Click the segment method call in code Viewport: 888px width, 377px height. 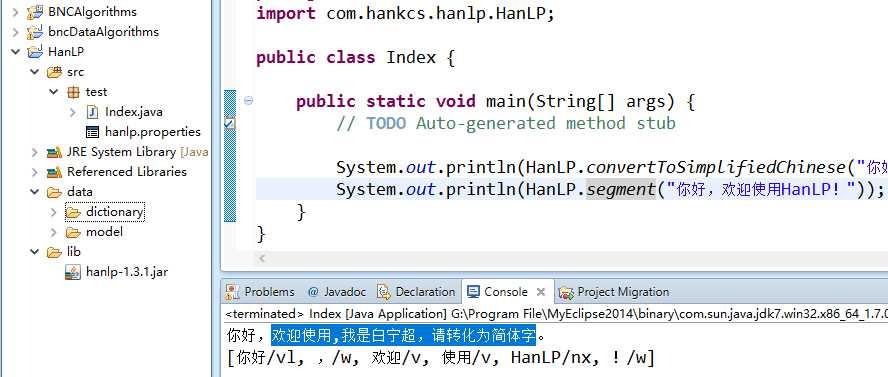(x=620, y=189)
